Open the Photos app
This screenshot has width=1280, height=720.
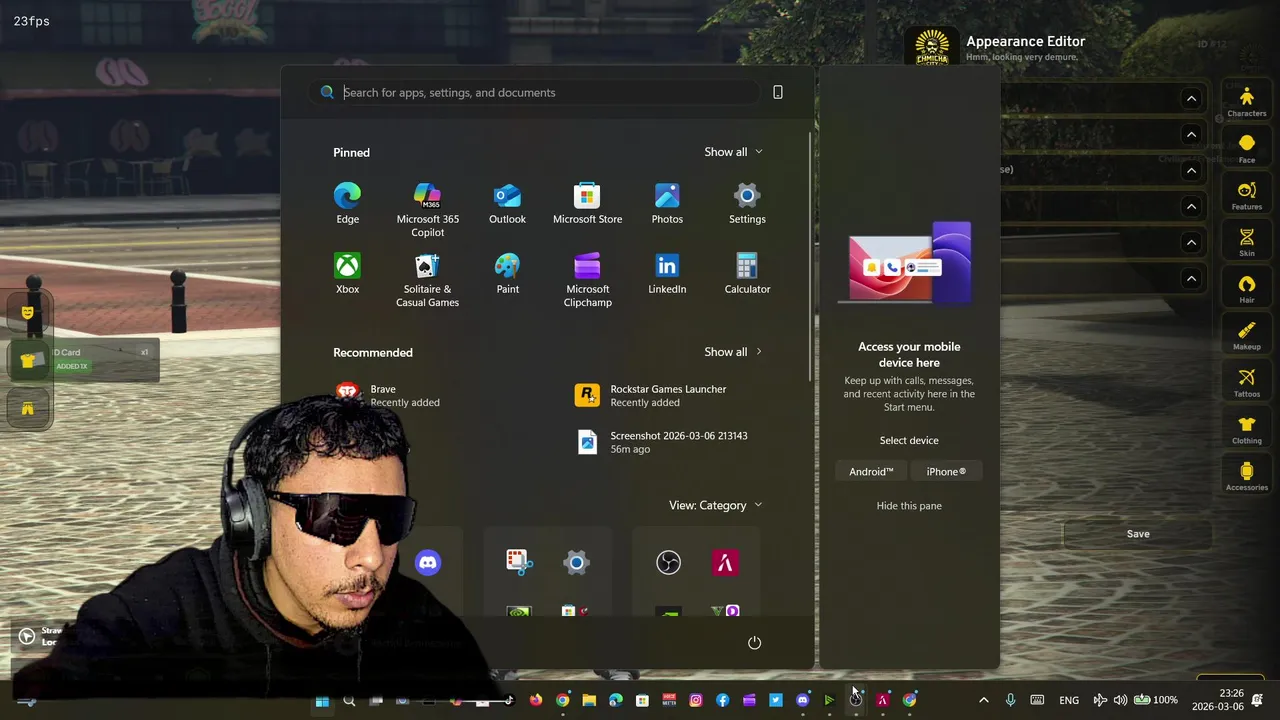667,203
